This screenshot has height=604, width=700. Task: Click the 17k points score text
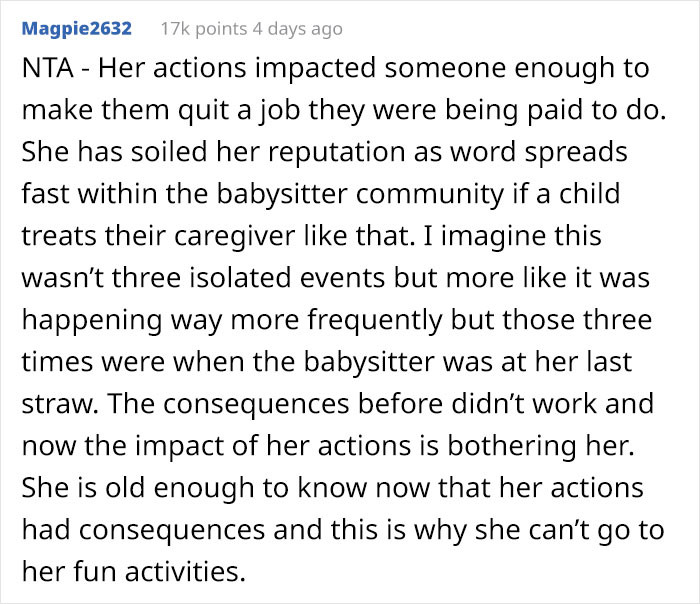(x=204, y=29)
